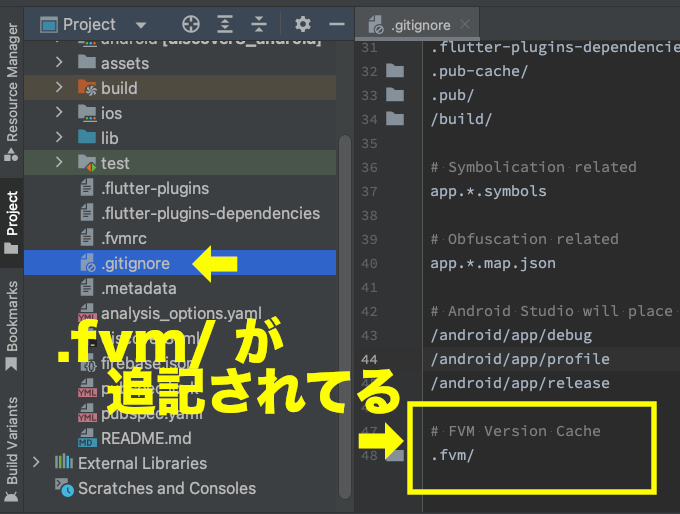
Task: Click the 'app.*.map.json' line
Action: coord(493,263)
